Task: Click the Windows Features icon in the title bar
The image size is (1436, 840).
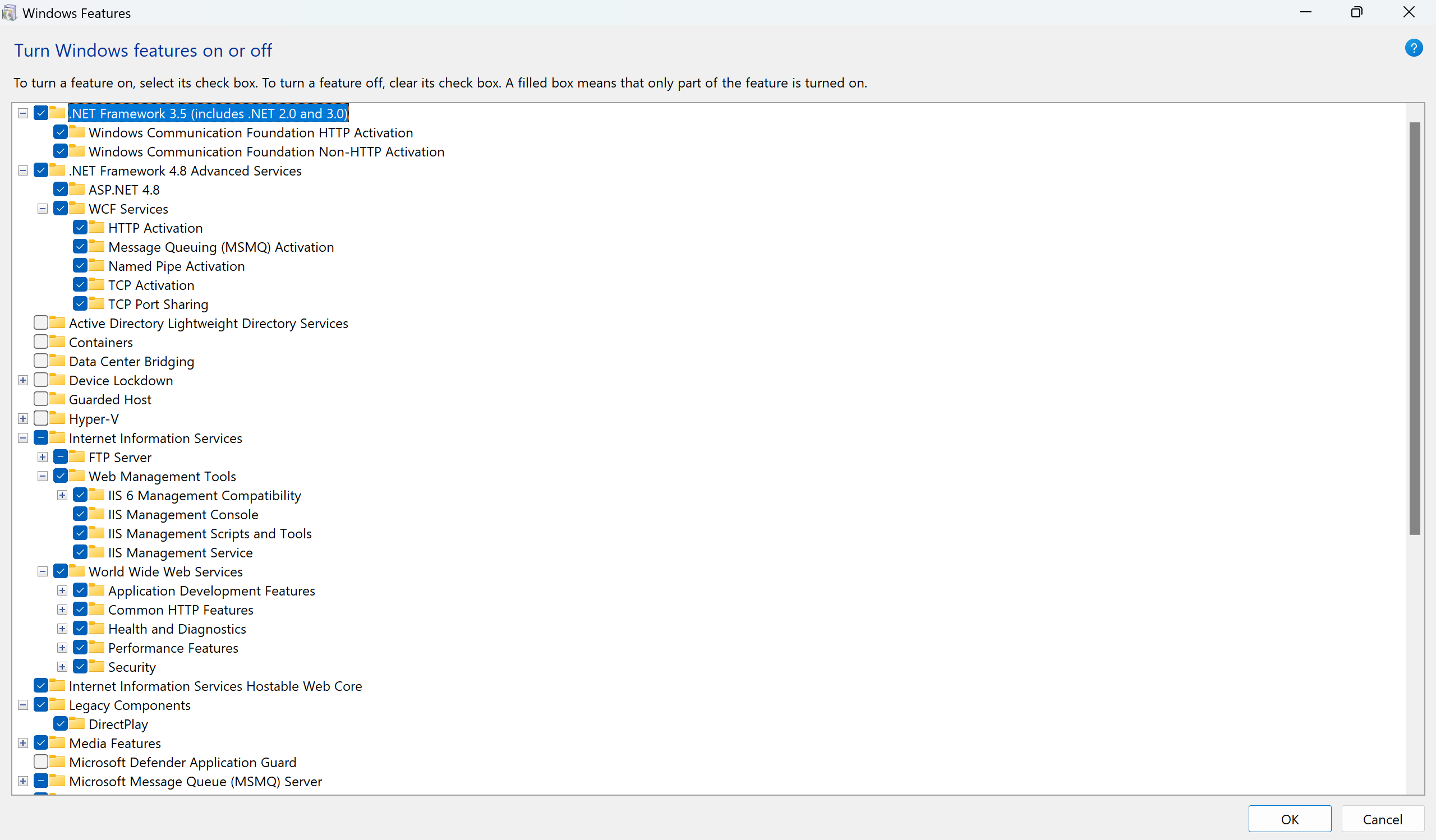Action: [9, 12]
